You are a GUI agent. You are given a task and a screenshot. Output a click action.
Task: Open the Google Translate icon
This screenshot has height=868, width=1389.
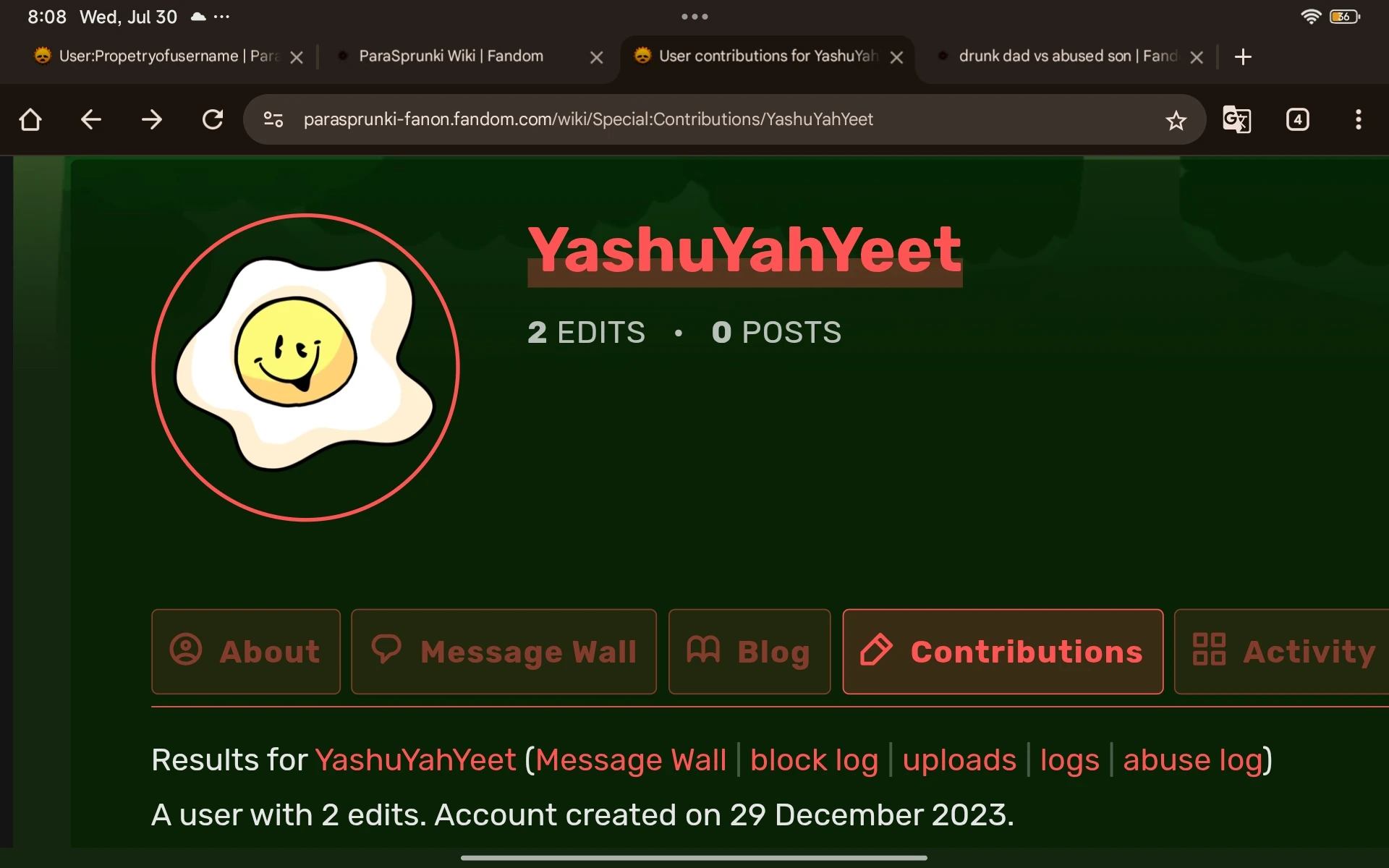[1237, 119]
